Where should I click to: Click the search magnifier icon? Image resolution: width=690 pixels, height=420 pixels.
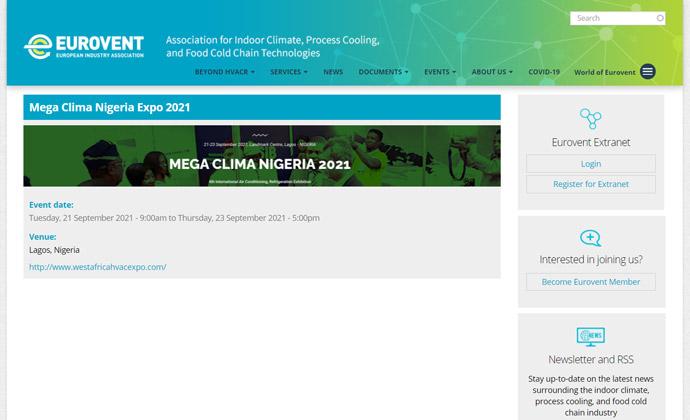pyautogui.click(x=660, y=18)
